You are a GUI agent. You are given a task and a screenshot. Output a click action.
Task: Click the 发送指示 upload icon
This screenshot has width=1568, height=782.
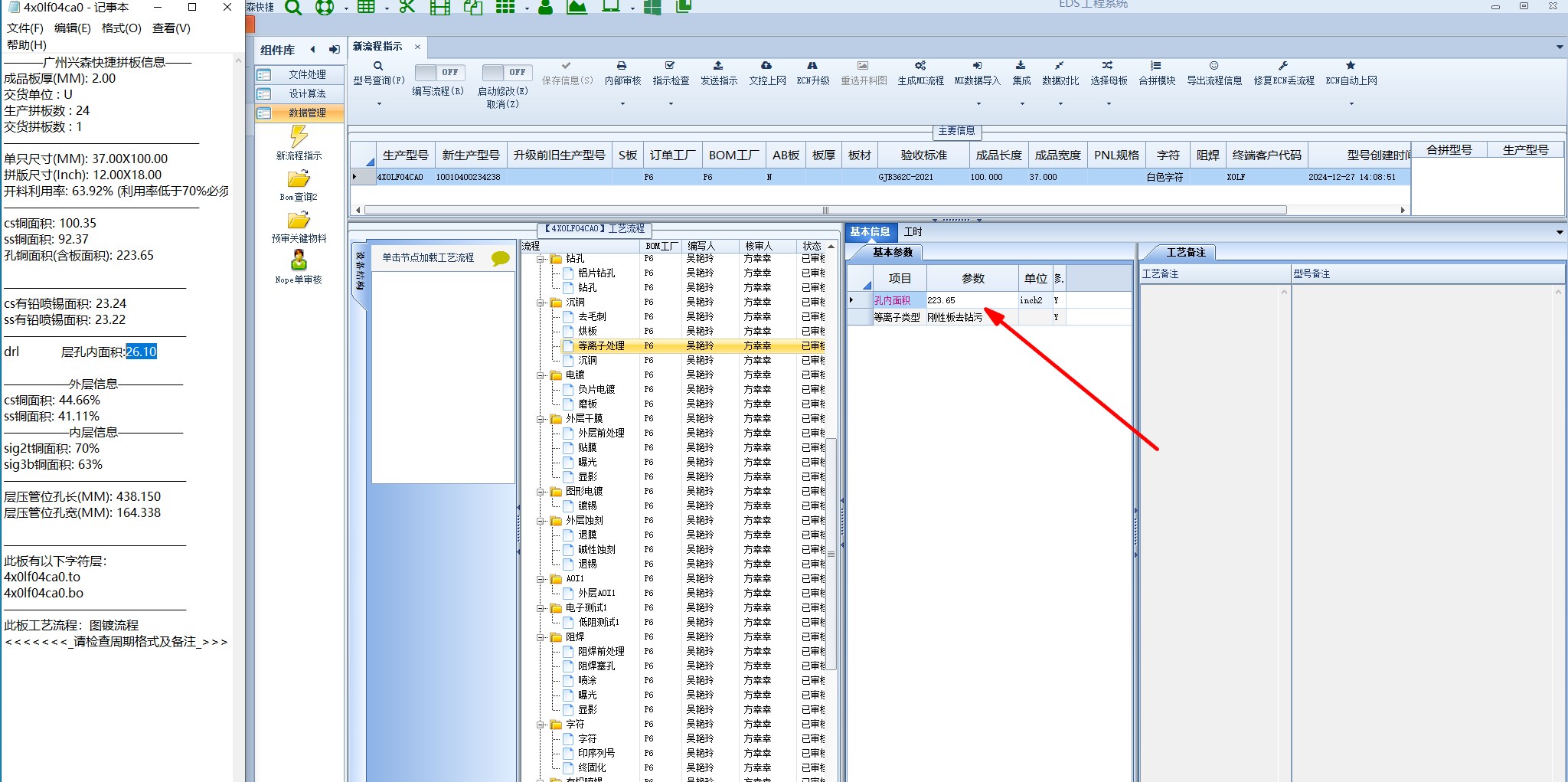(x=718, y=66)
